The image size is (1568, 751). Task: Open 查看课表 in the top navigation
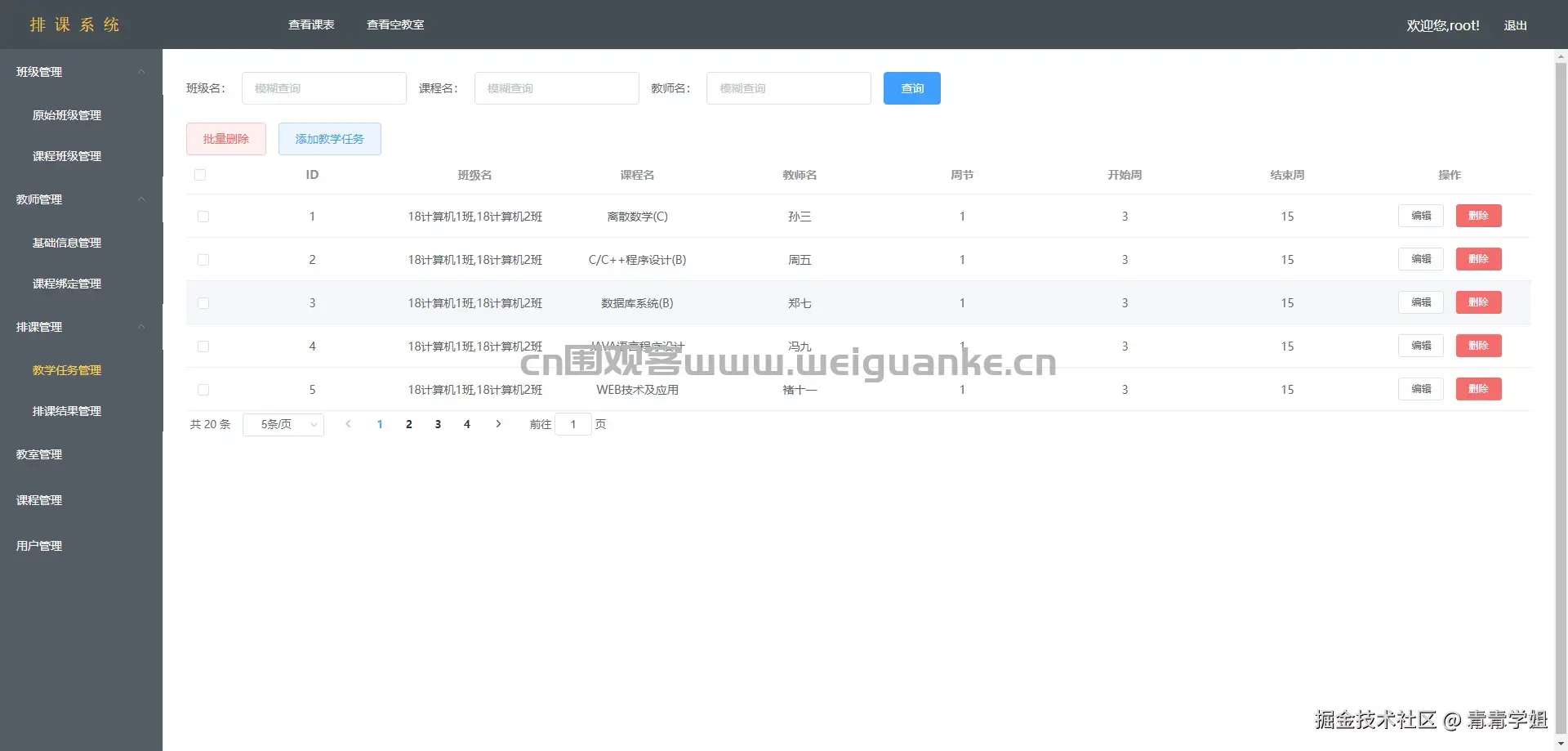point(311,25)
